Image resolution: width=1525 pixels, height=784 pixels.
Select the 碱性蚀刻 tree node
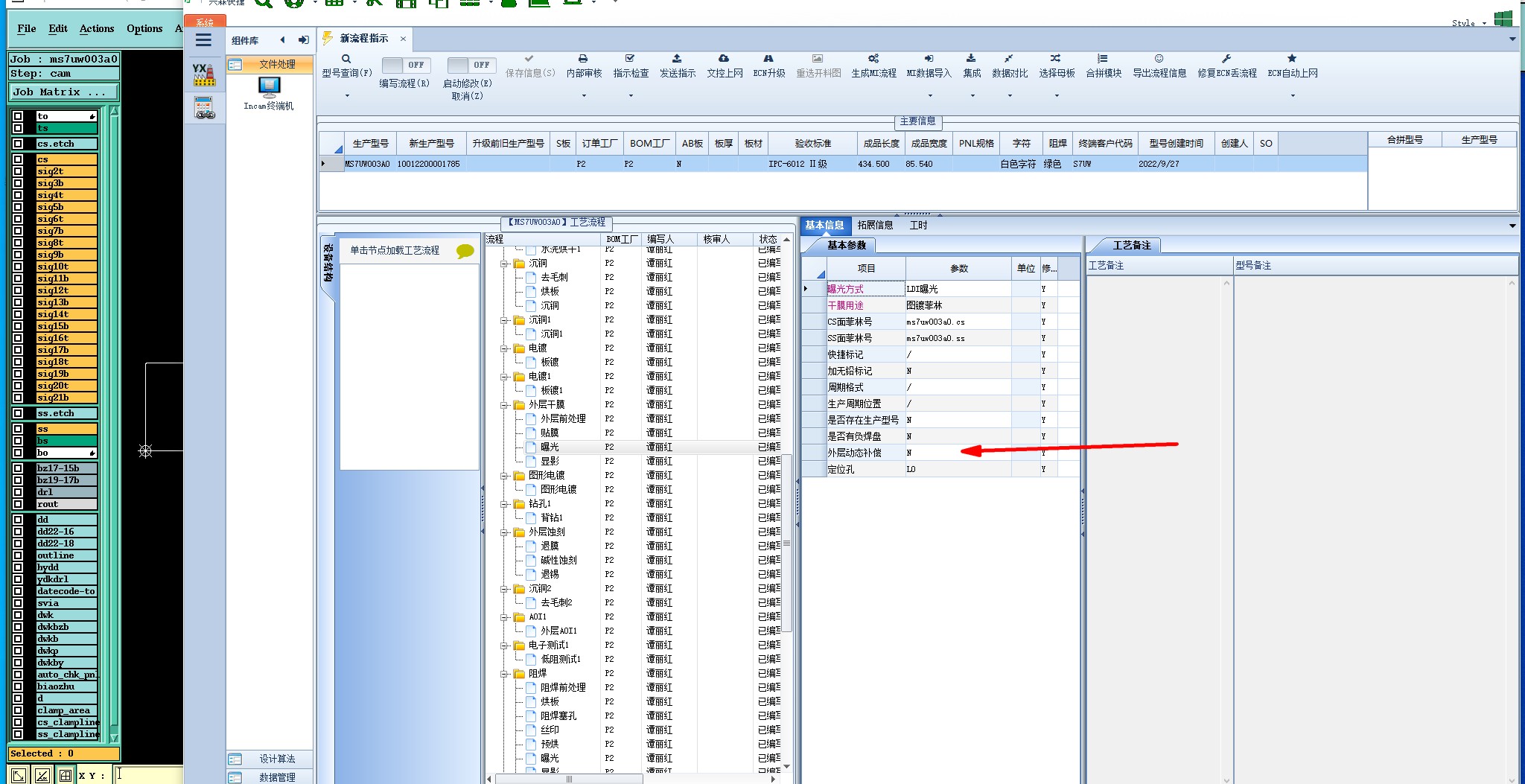pyautogui.click(x=558, y=561)
